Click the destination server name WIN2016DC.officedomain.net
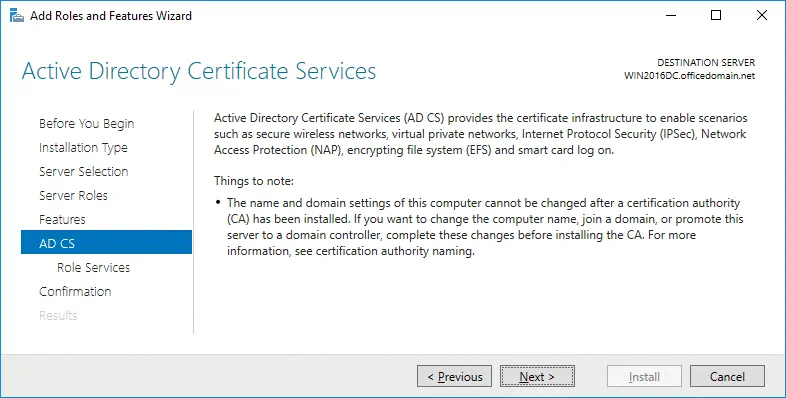Image resolution: width=786 pixels, height=398 pixels. 689,76
